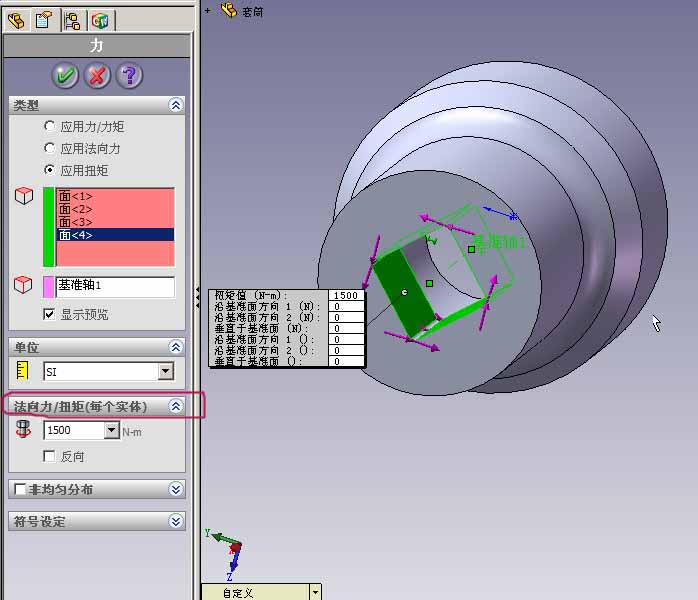Toggle the 反向 checkbox
Image resolution: width=698 pixels, height=600 pixels.
coord(49,456)
